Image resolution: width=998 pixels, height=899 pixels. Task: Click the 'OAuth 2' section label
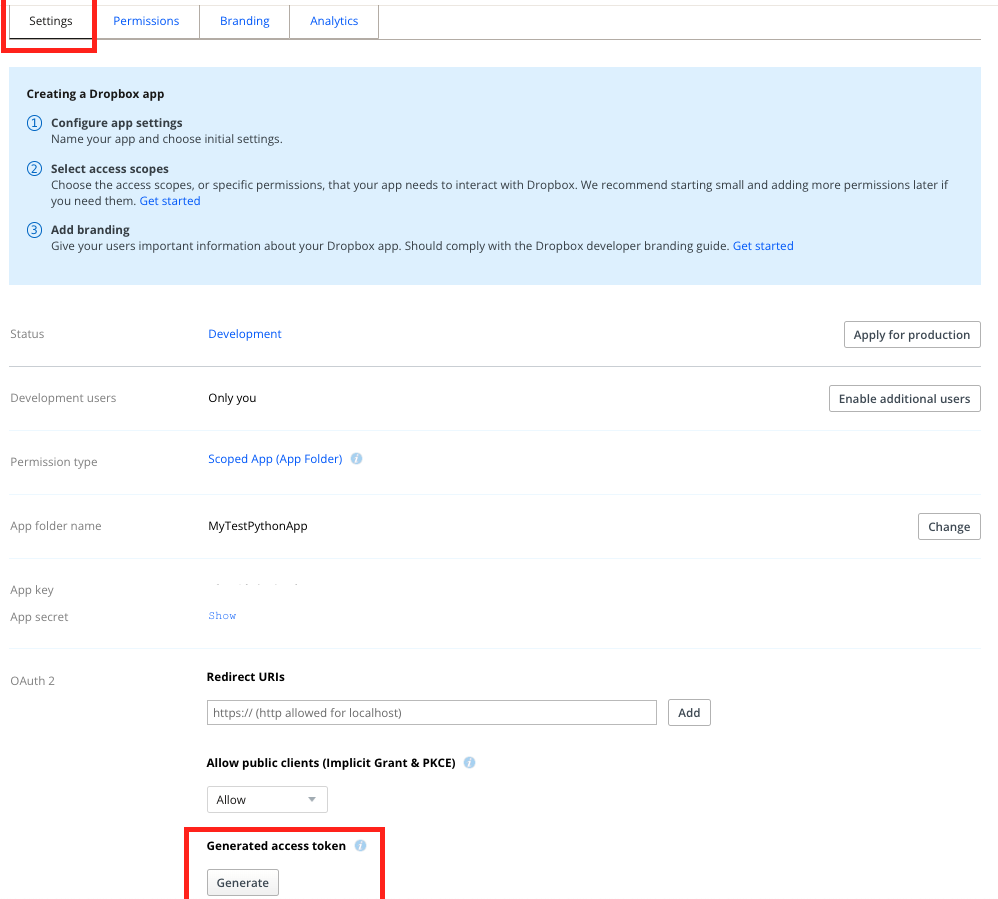(32, 681)
